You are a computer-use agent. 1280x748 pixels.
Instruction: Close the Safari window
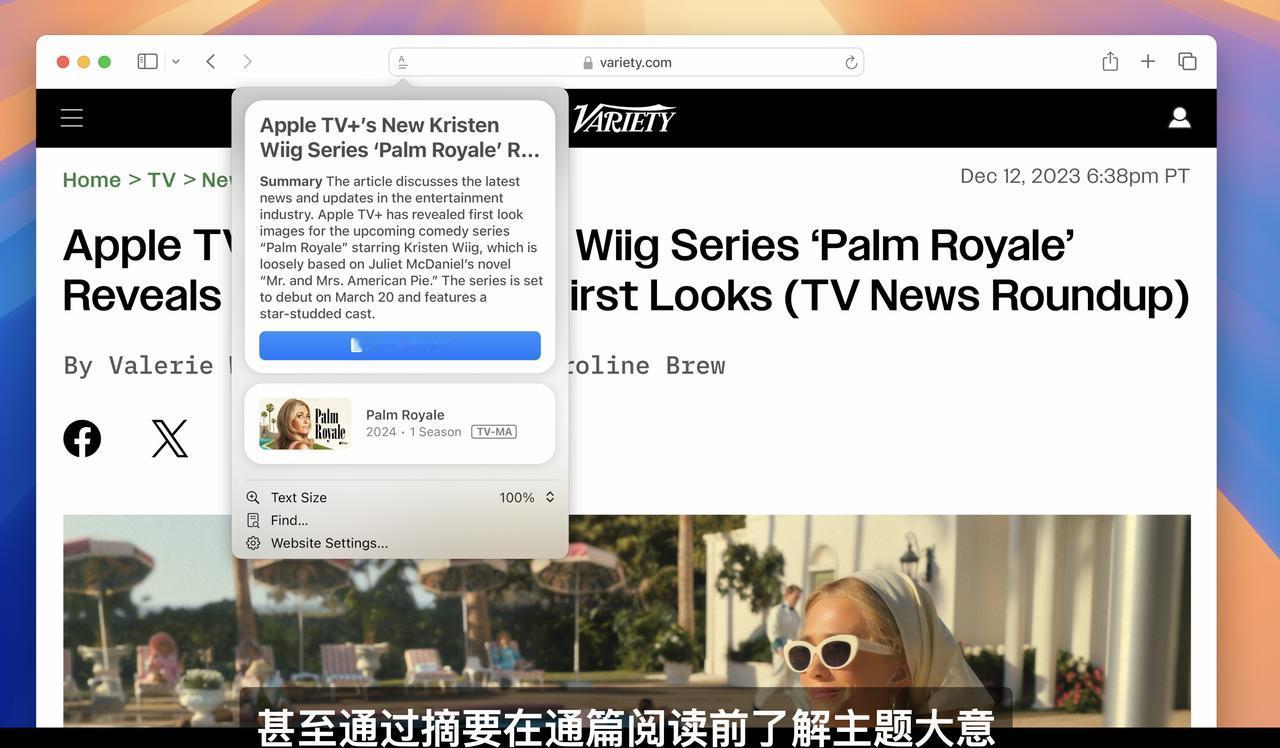click(63, 62)
